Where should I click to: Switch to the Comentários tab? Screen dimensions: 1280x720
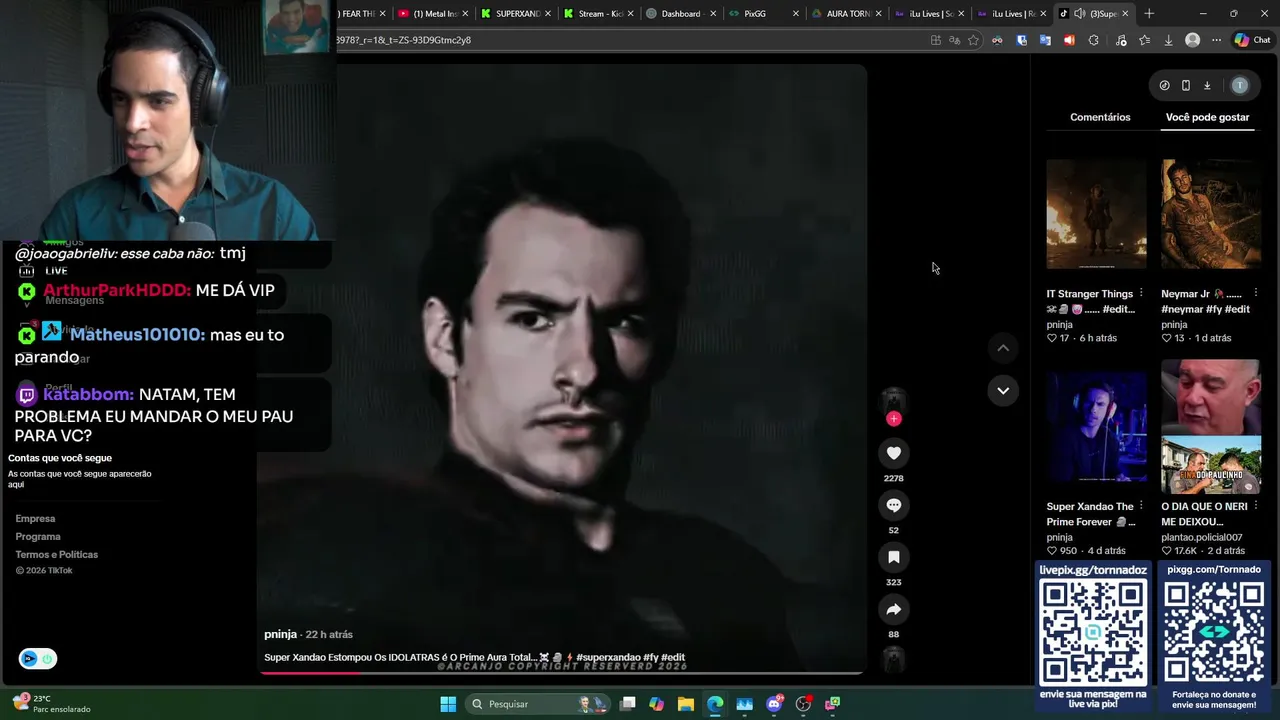point(1100,117)
